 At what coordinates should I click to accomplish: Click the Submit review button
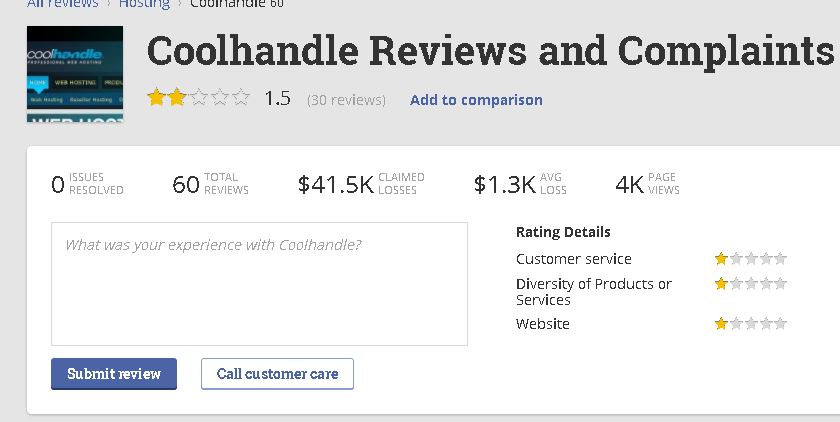pos(114,374)
